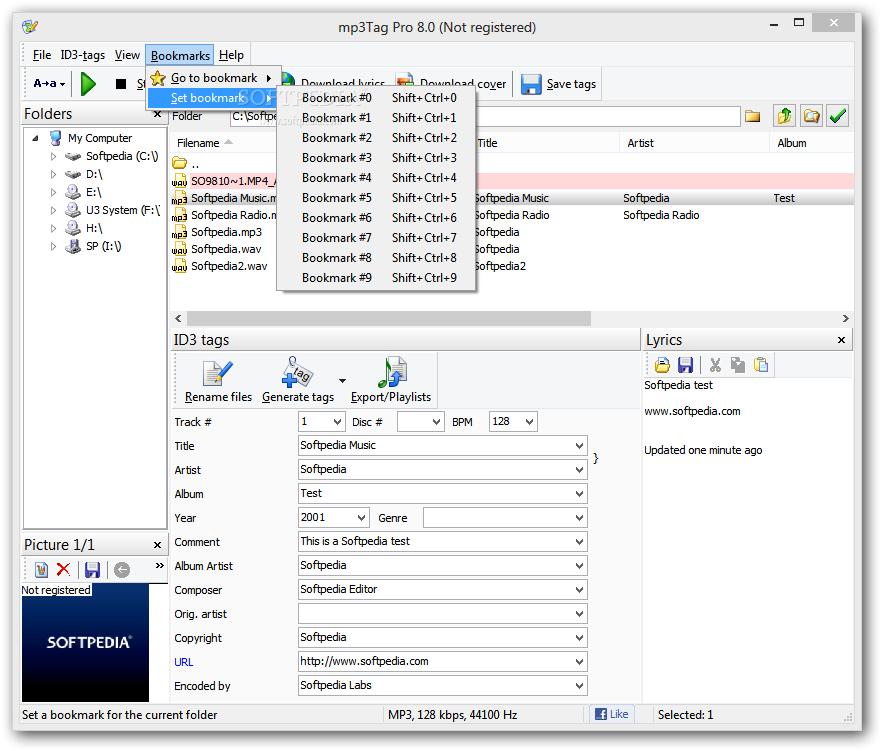Click the Facebook Like button
The width and height of the screenshot is (882, 751).
click(x=611, y=714)
